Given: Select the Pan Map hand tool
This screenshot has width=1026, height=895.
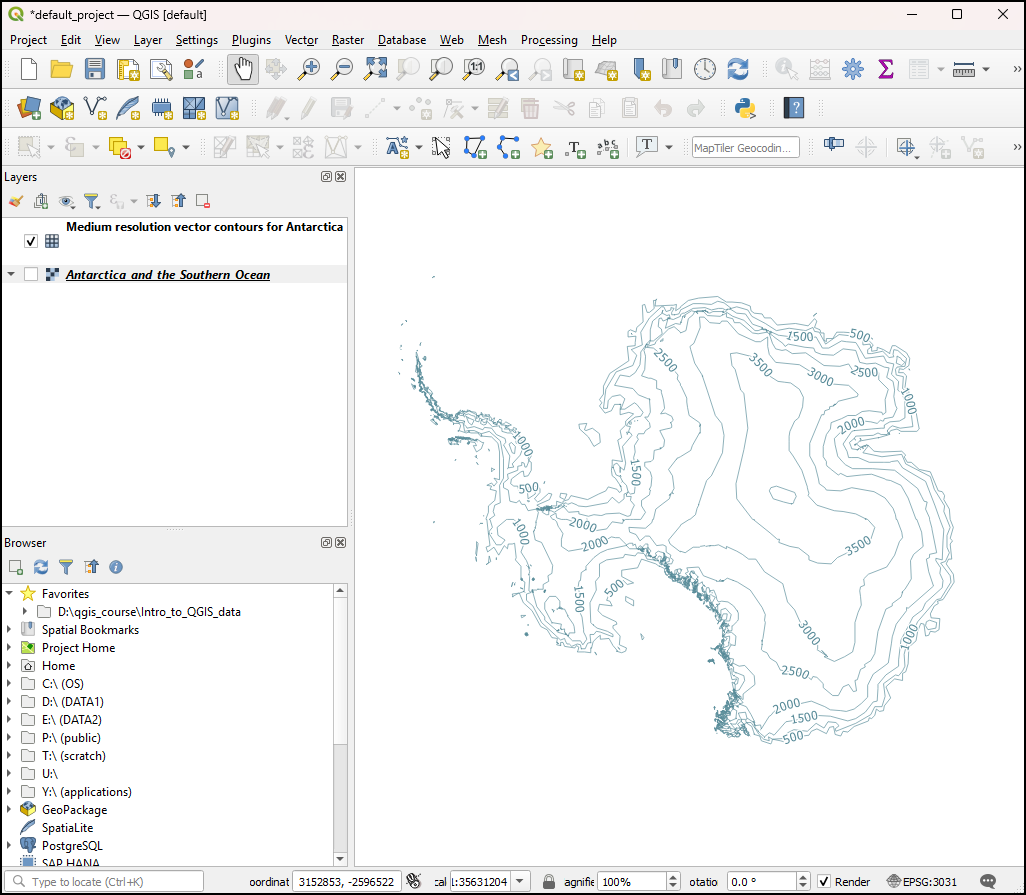Looking at the screenshot, I should (243, 69).
